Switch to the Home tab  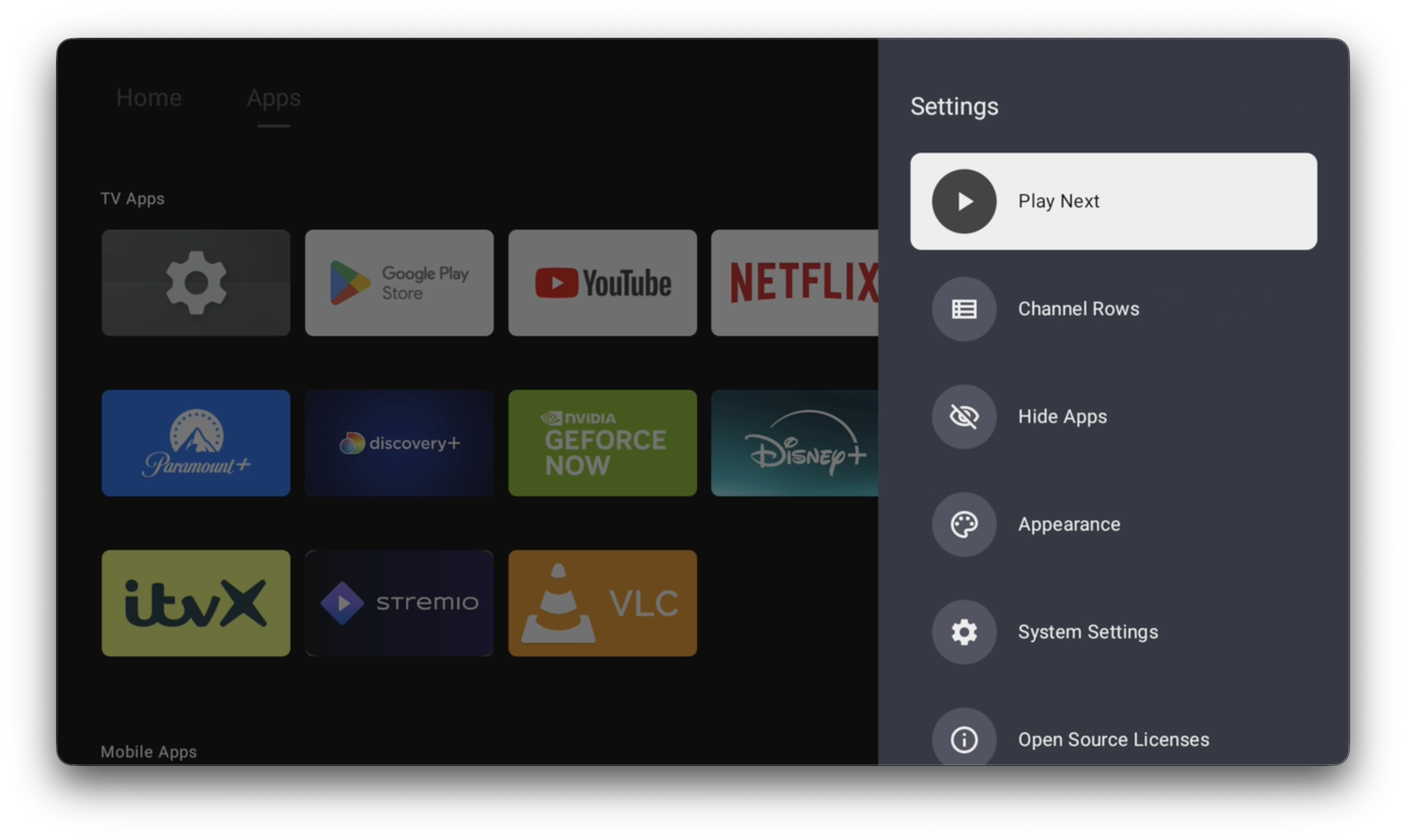click(x=149, y=98)
